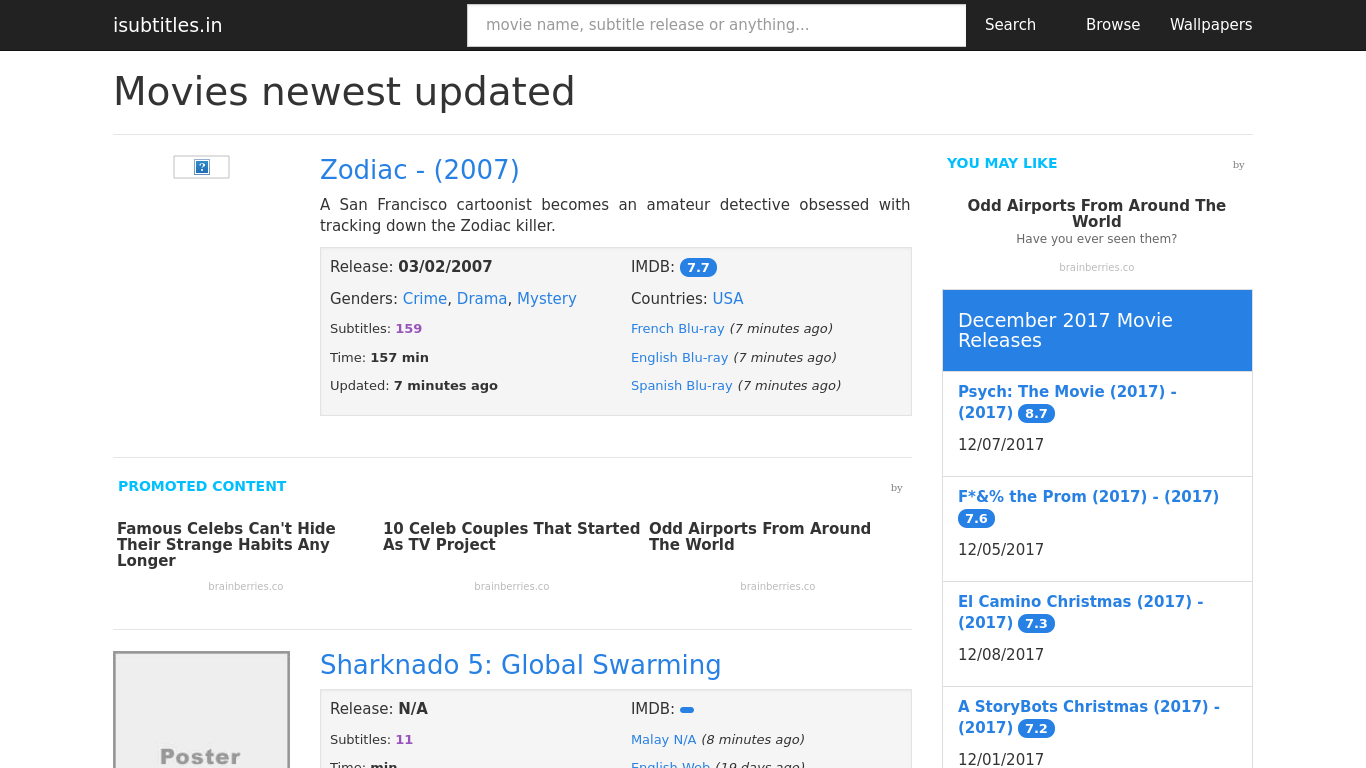Click the 7.2 badge for A StoryBots Christmas
This screenshot has height=768, width=1366.
point(1036,728)
